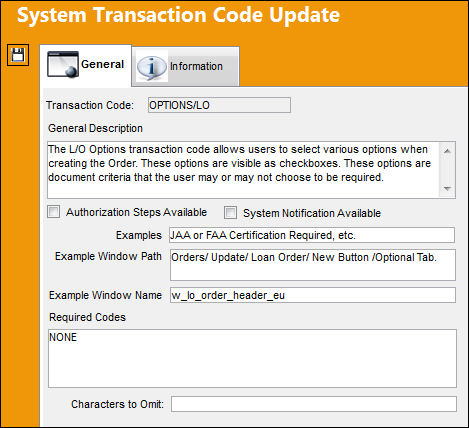Click the 'Required Codes' label
The width and height of the screenshot is (469, 428).
point(87,317)
